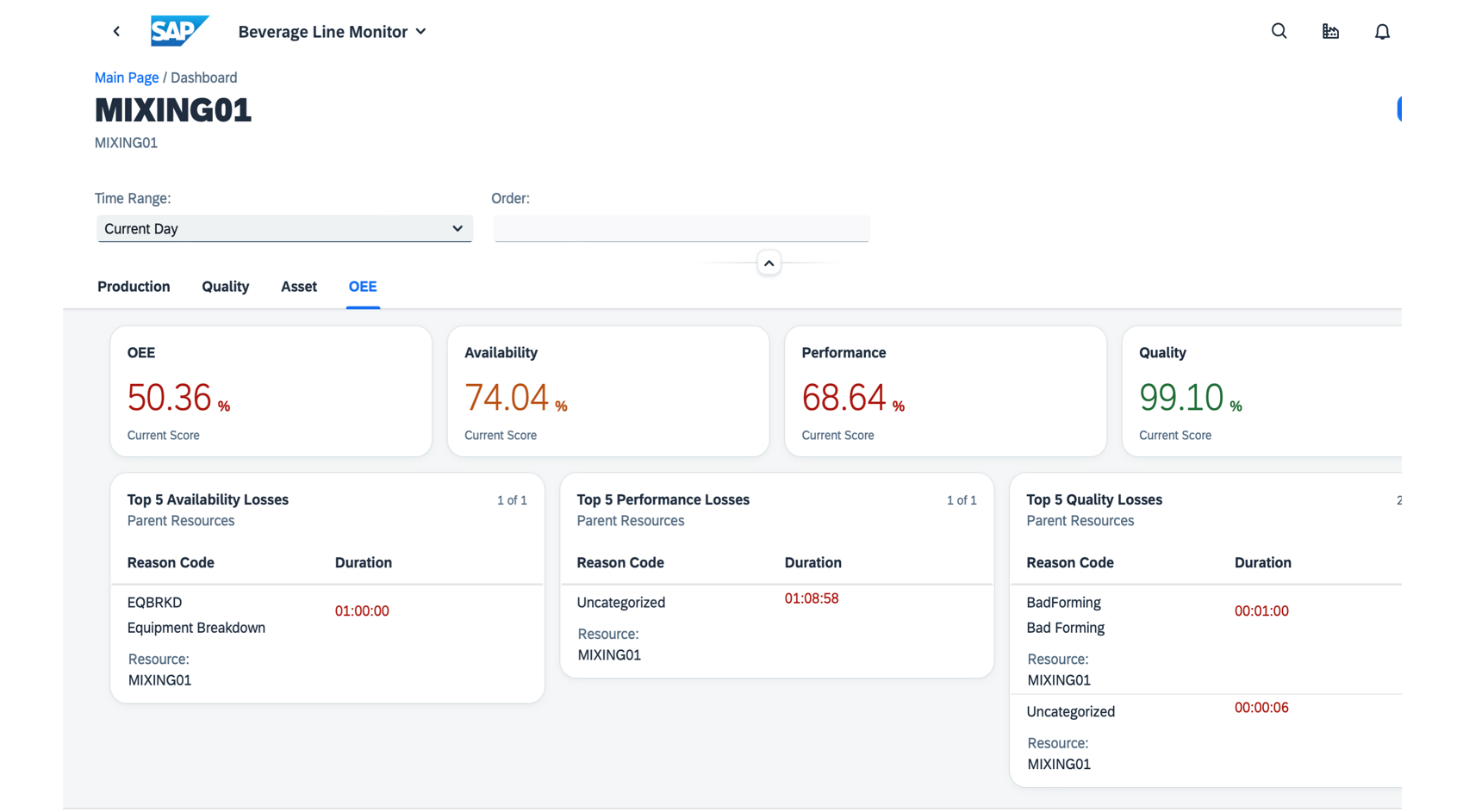Select the Asset tab
This screenshot has width=1463, height=812.
coord(298,287)
